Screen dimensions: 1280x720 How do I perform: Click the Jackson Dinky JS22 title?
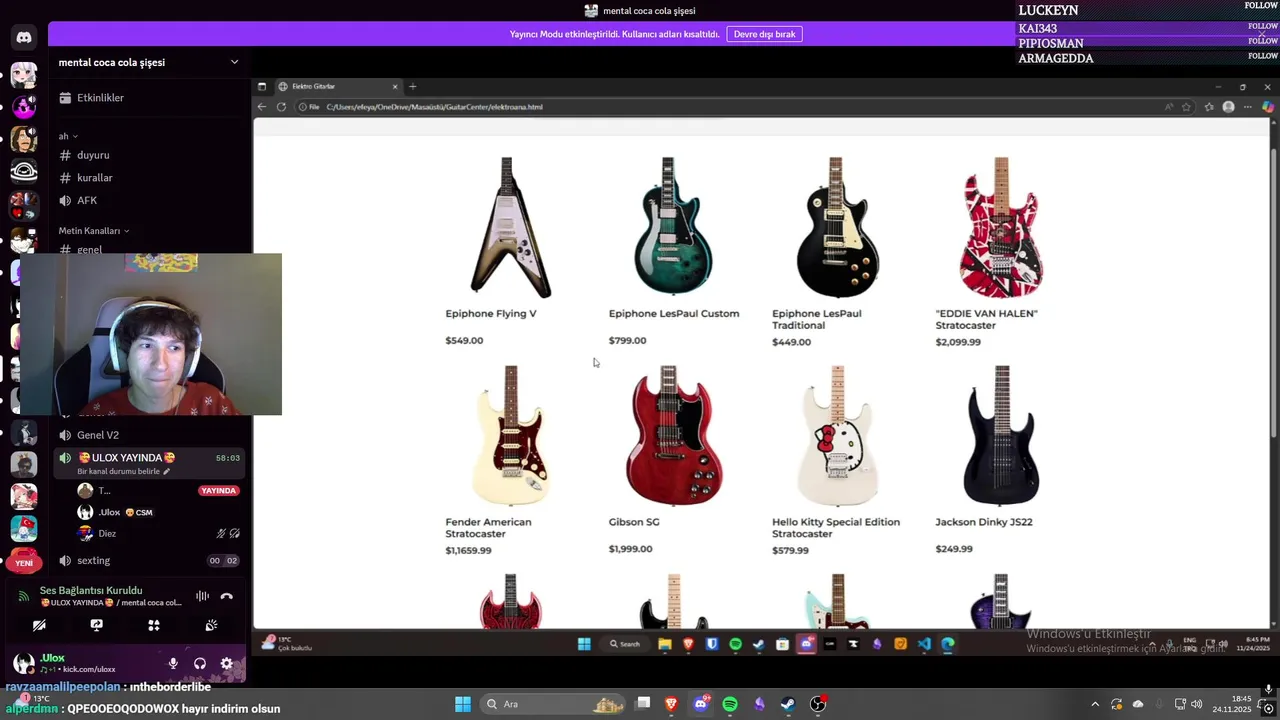tap(984, 522)
